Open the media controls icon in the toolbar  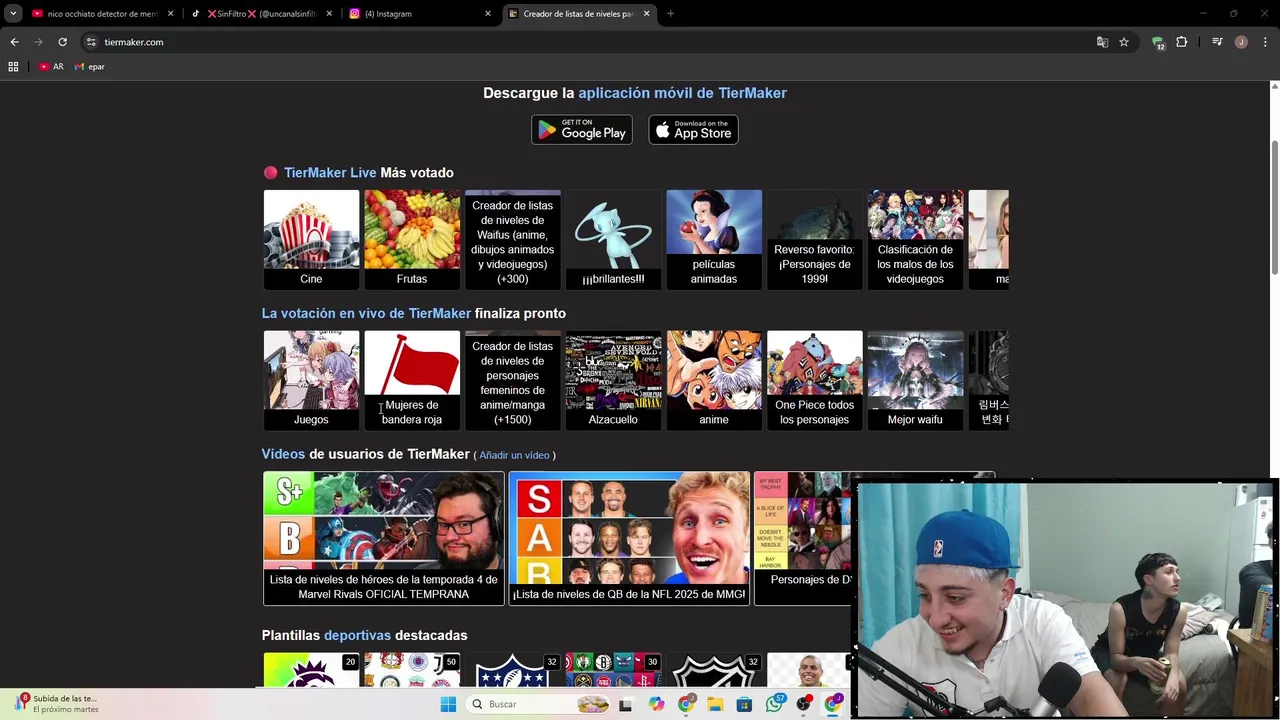coord(1217,42)
